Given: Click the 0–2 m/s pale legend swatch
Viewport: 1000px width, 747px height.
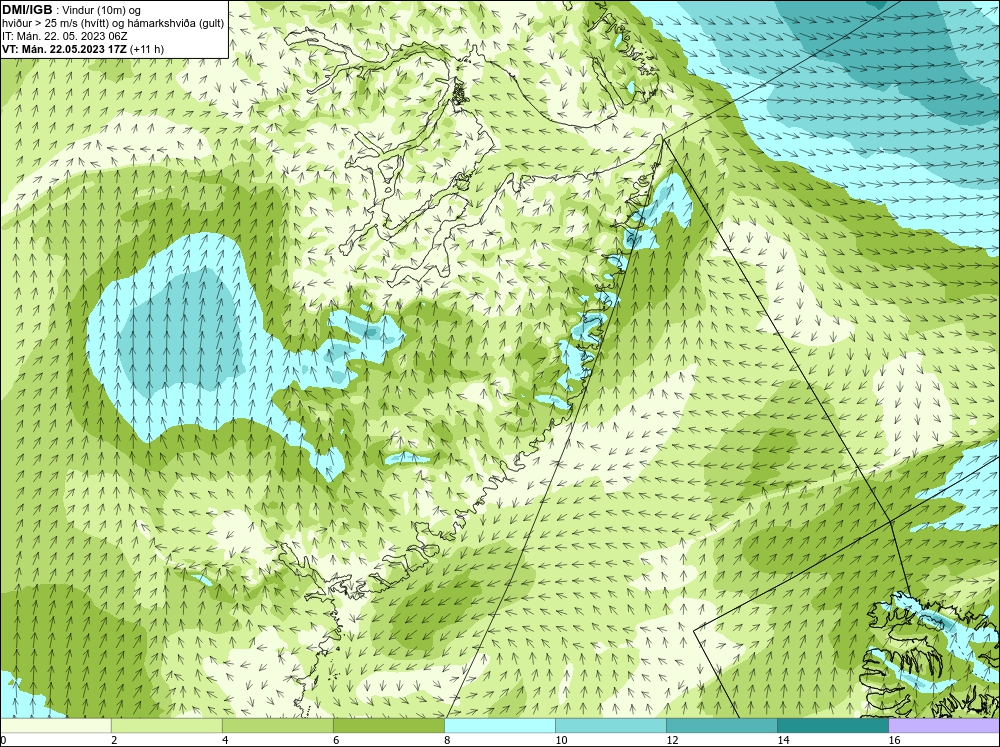Looking at the screenshot, I should point(55,725).
